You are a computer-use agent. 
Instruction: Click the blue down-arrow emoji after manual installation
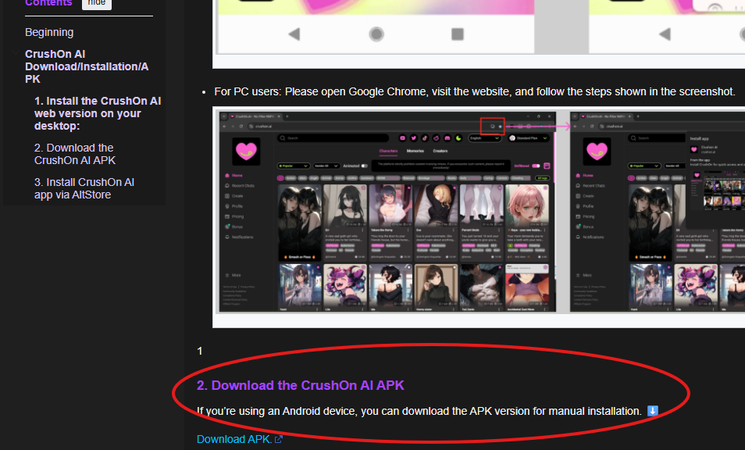point(653,411)
